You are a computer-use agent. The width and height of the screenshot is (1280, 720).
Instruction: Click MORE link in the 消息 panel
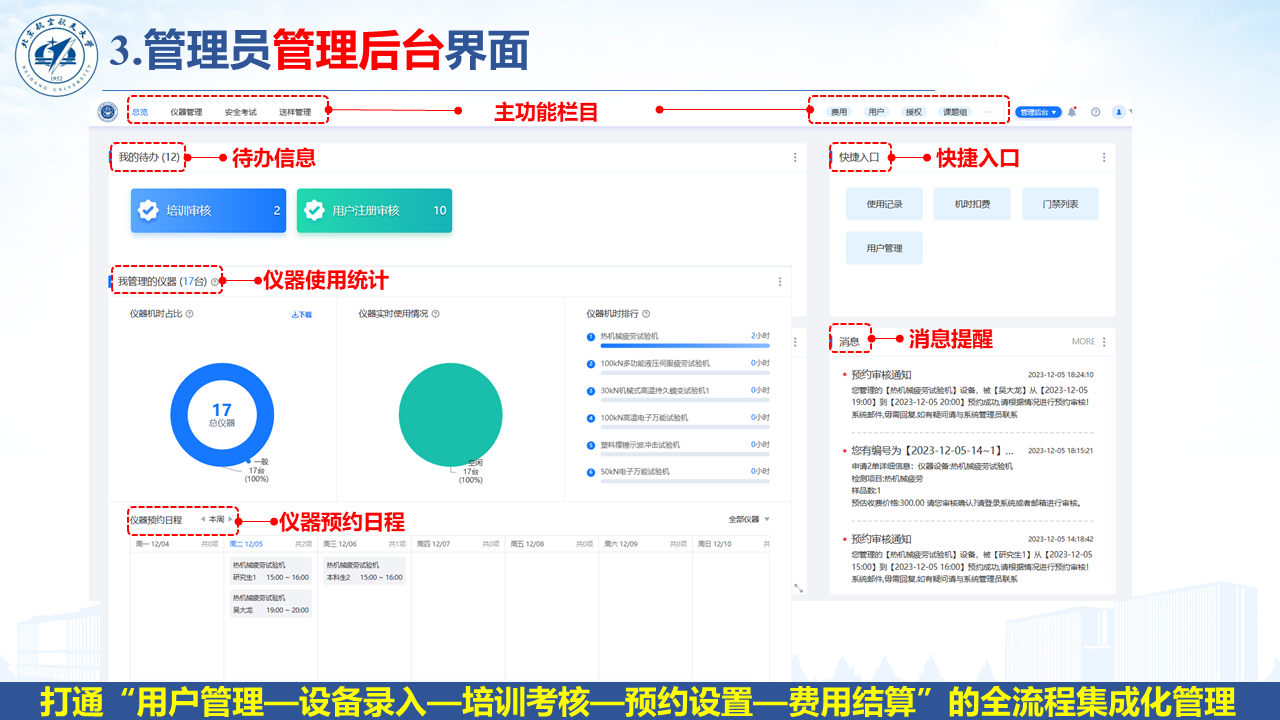click(x=1083, y=341)
